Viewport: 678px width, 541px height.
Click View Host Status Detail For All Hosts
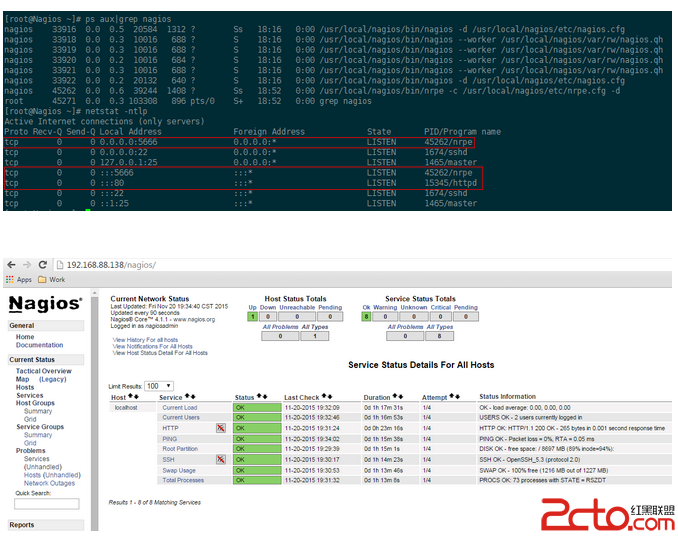coord(160,353)
